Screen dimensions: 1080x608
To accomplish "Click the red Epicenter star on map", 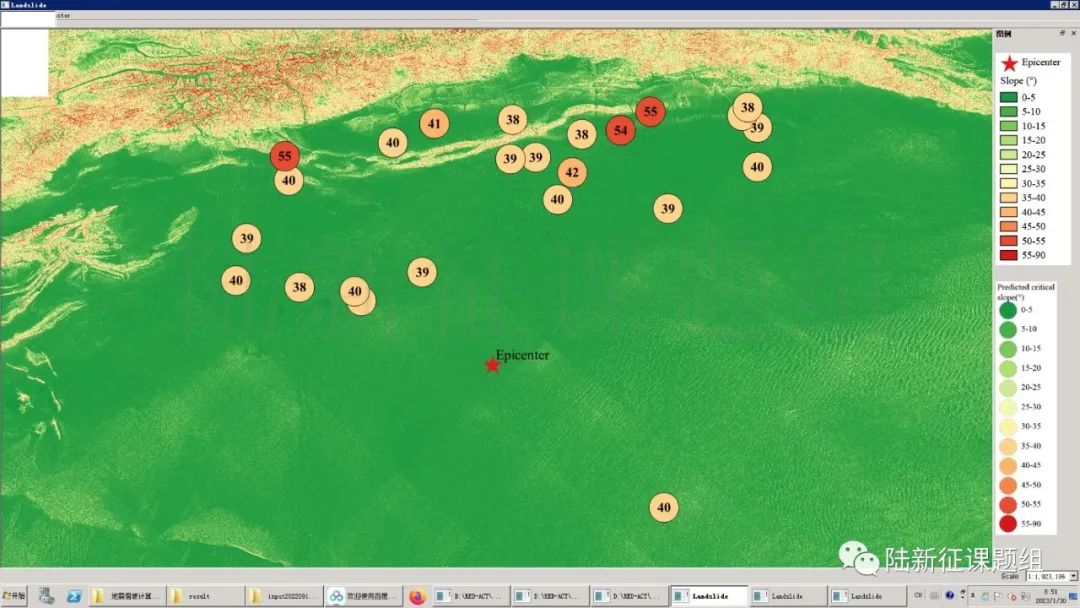I will pyautogui.click(x=492, y=365).
